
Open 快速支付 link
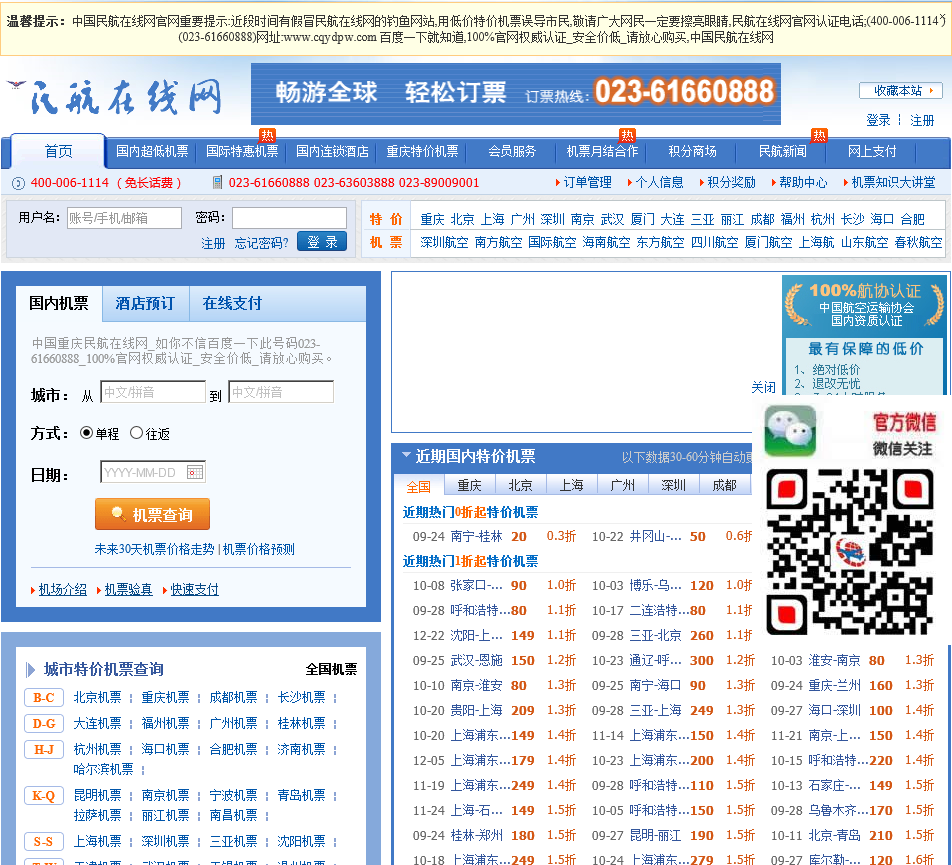pyautogui.click(x=194, y=589)
